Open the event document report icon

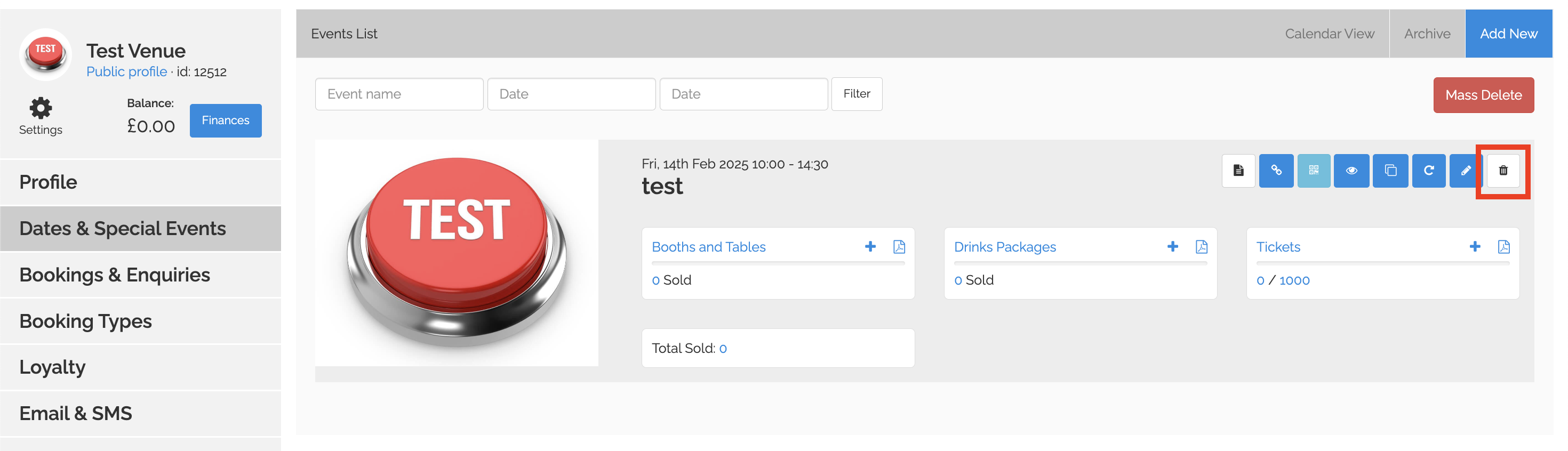(1238, 171)
